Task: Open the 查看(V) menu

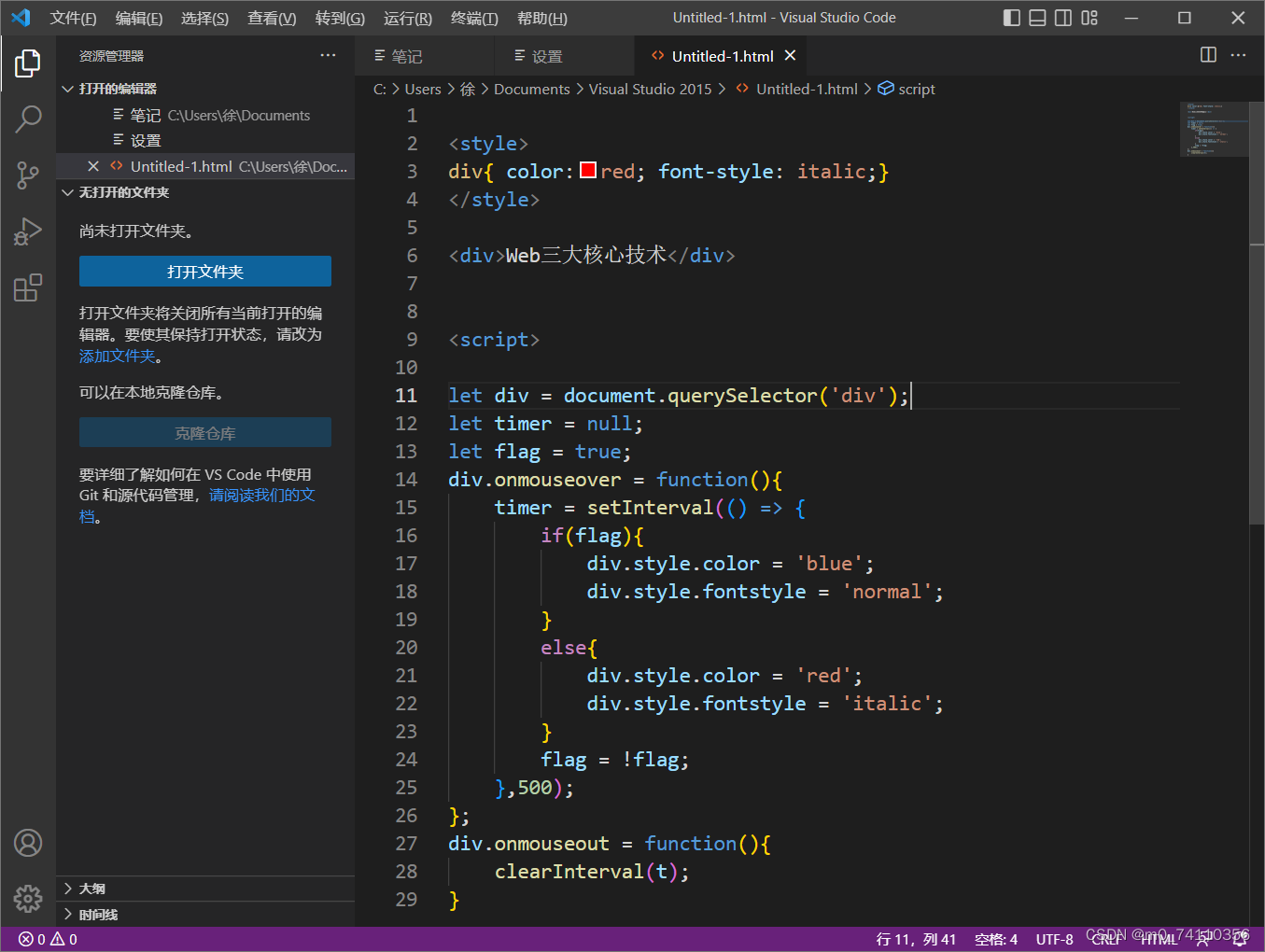Action: [272, 18]
